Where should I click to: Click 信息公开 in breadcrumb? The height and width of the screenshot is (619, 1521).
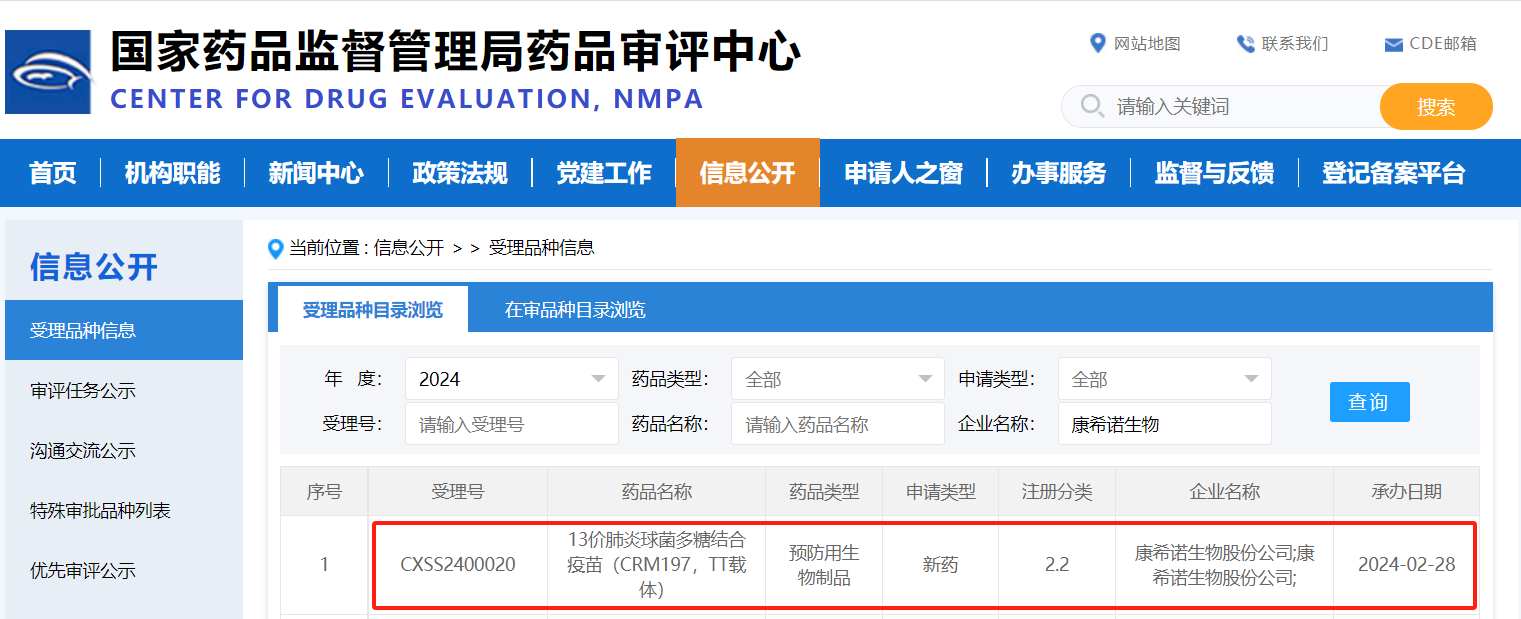coord(409,248)
